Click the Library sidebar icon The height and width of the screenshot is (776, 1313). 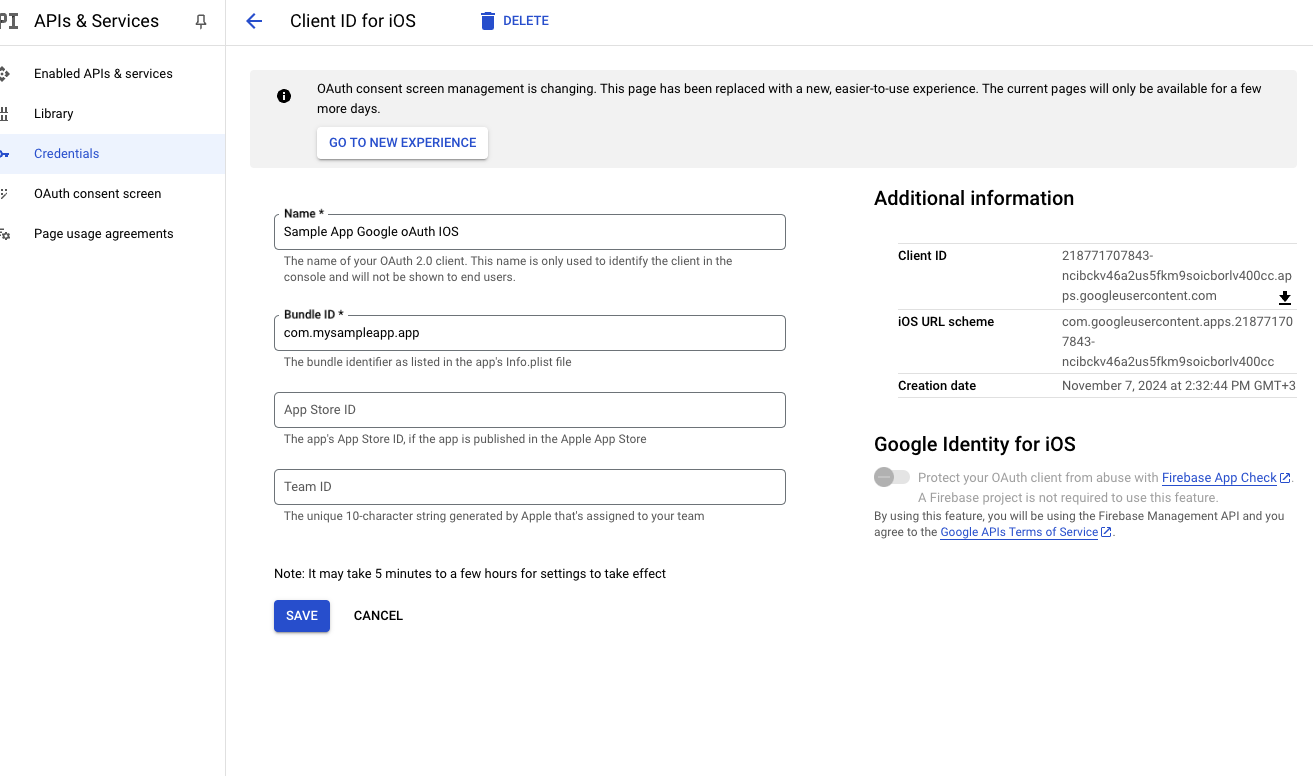click(5, 114)
